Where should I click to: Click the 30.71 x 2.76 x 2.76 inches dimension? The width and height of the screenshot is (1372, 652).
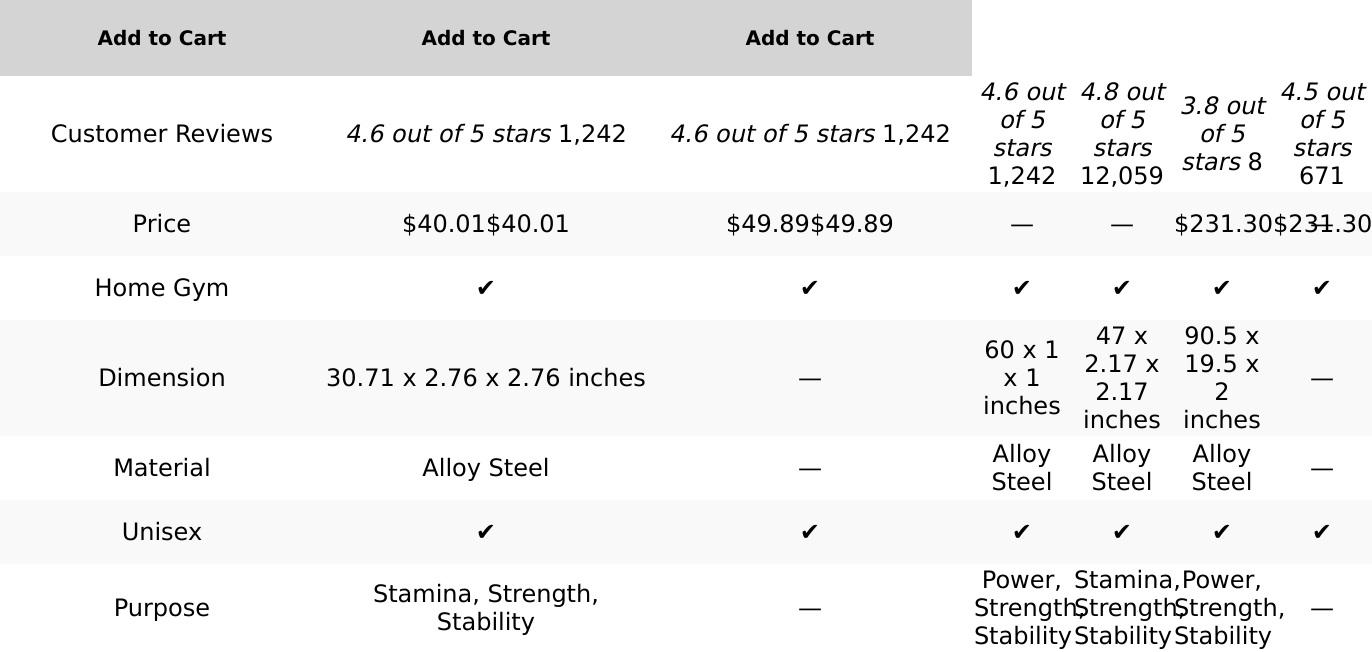coord(485,378)
